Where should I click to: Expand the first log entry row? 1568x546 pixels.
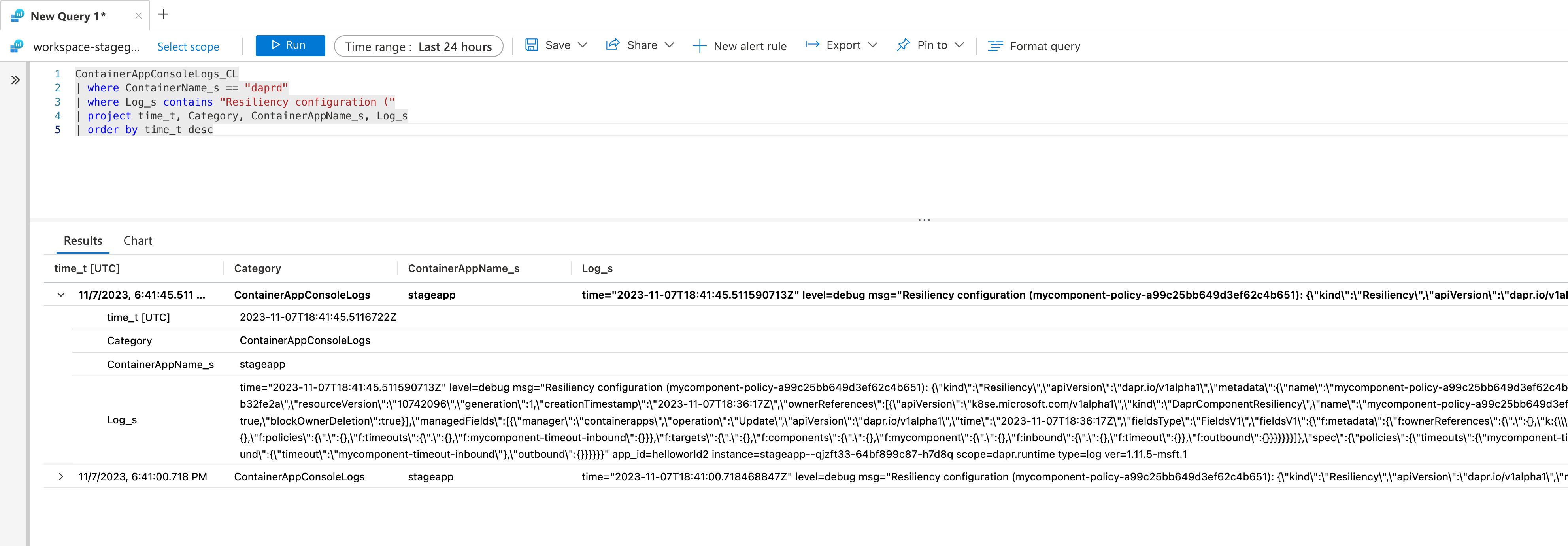[x=62, y=294]
